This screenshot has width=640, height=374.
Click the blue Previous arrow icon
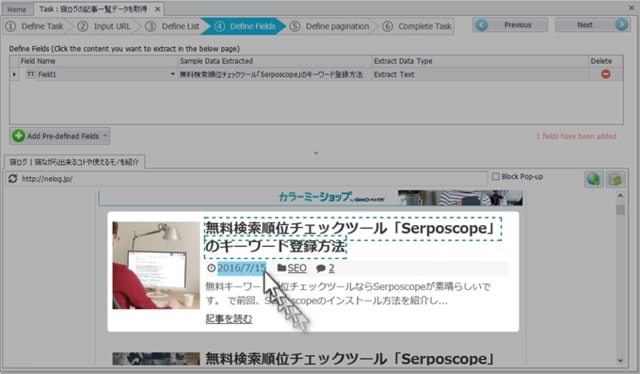click(482, 25)
